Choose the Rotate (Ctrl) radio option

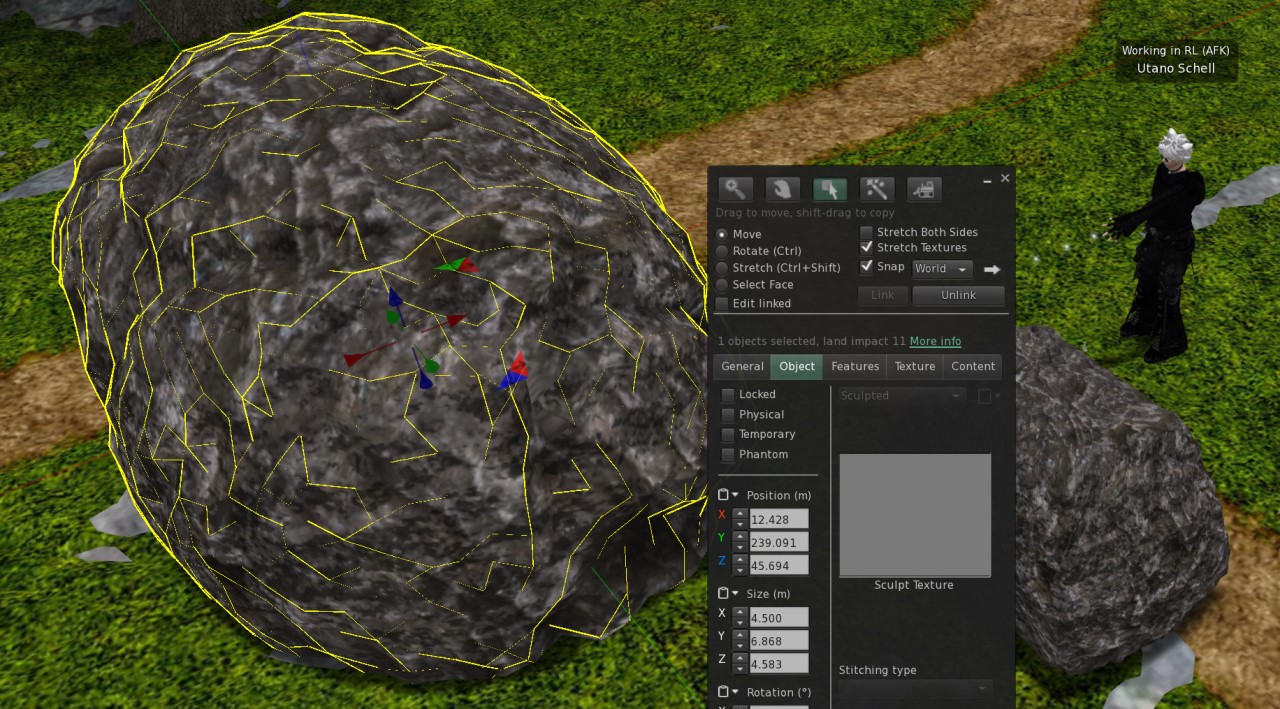click(x=722, y=251)
